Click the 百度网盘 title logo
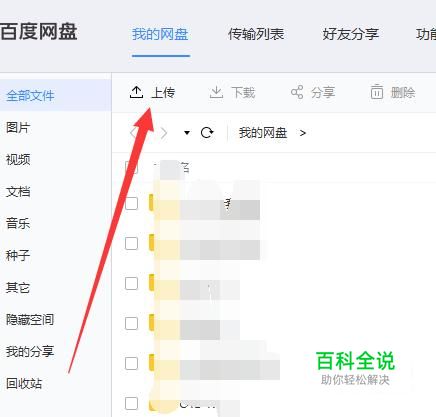 point(39,32)
